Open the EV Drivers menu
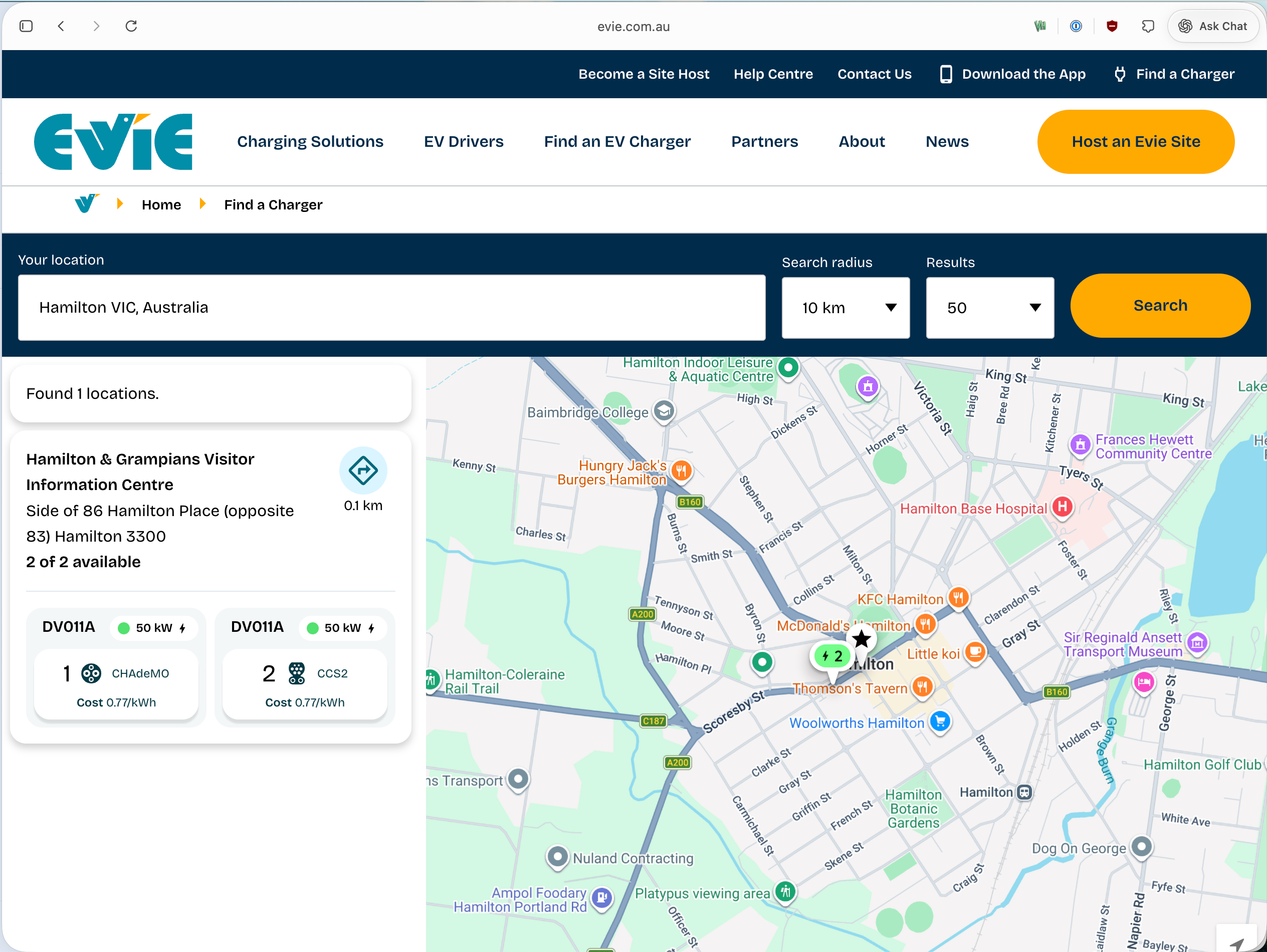Screen dimensions: 1267x952 tap(464, 141)
